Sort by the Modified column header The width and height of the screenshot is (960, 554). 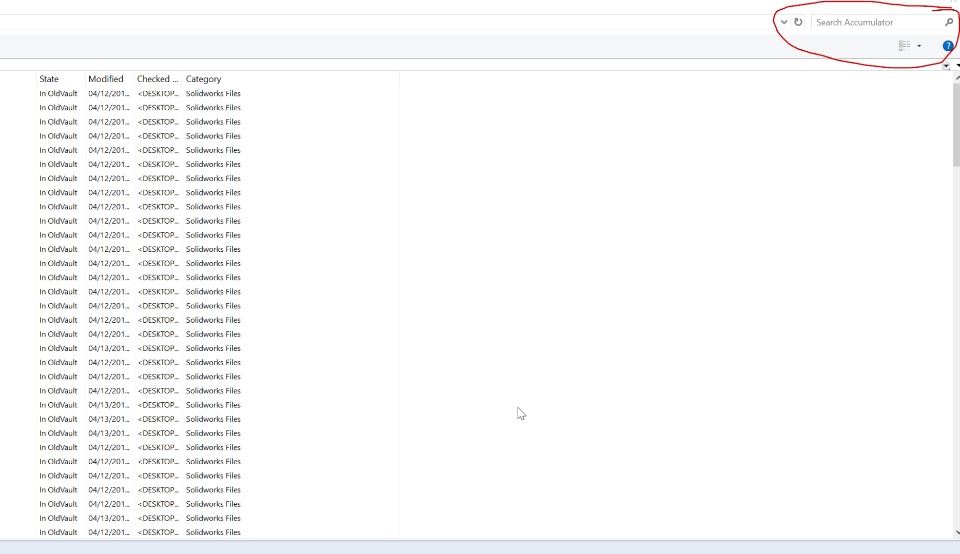pos(106,79)
